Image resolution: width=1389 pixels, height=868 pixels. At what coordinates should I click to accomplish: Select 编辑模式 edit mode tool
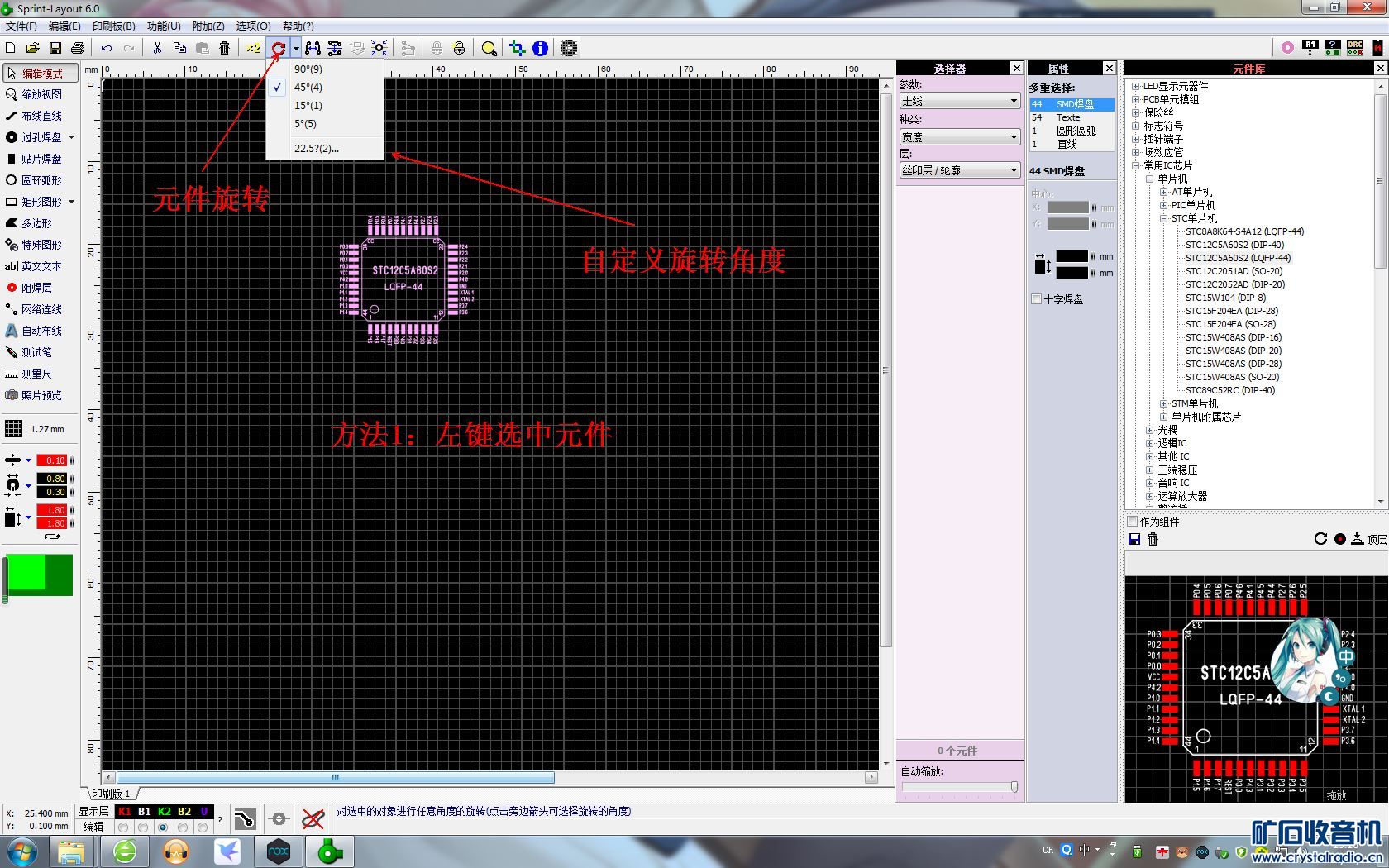[40, 73]
